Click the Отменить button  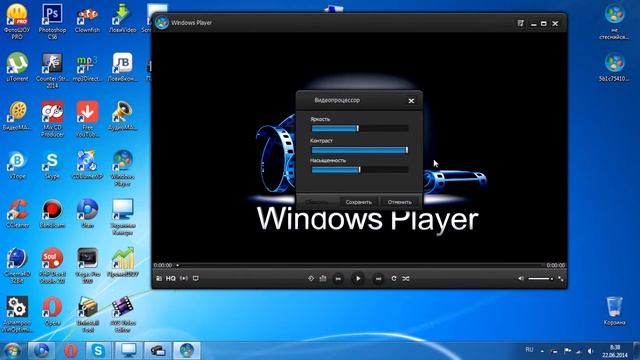pos(400,202)
